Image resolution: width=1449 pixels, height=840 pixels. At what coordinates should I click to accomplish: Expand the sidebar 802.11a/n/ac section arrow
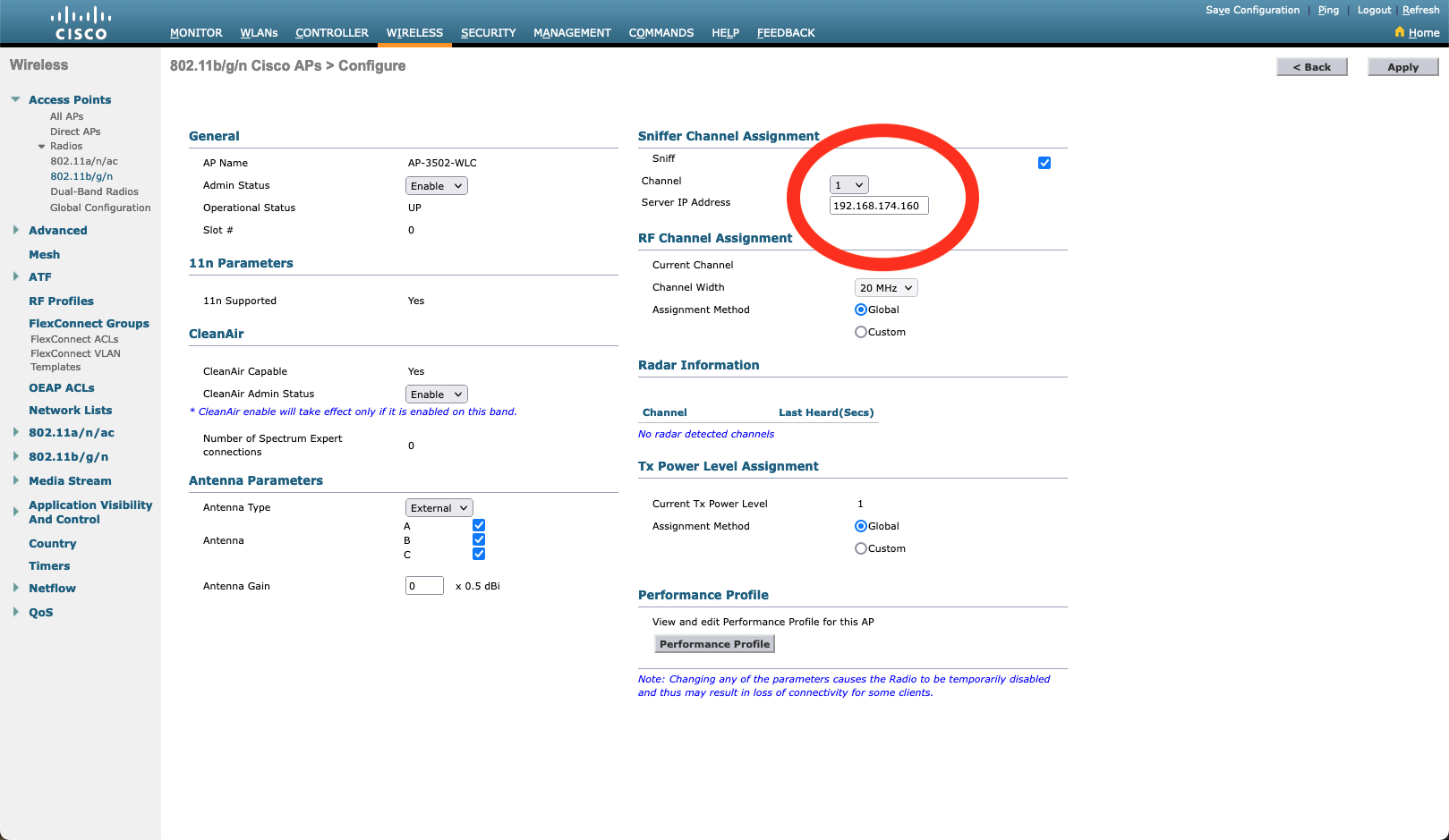coord(15,432)
